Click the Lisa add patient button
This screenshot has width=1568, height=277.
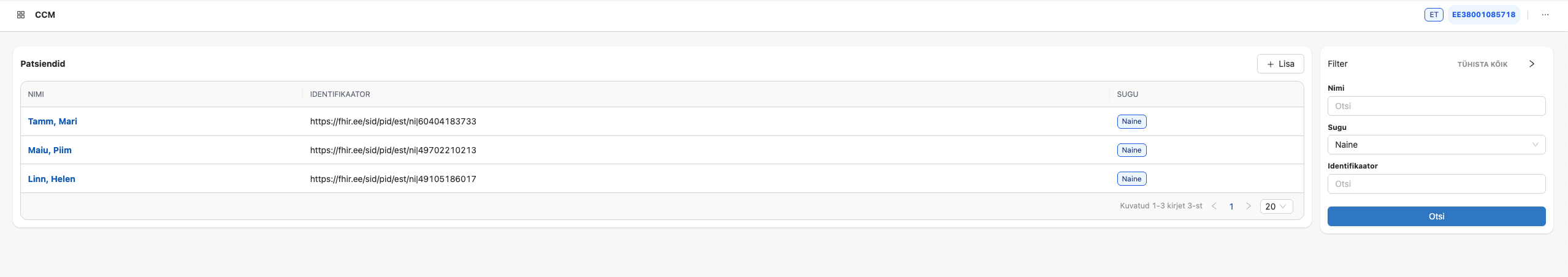click(1280, 64)
